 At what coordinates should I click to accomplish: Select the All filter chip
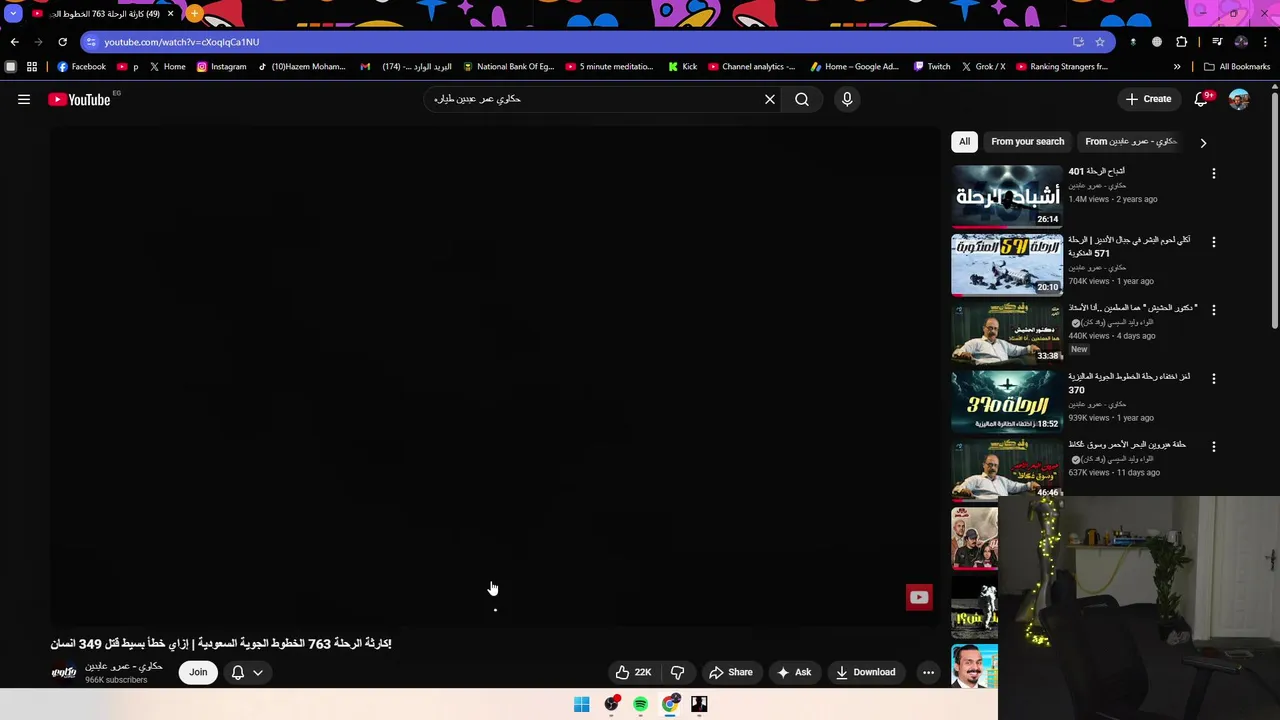(964, 142)
